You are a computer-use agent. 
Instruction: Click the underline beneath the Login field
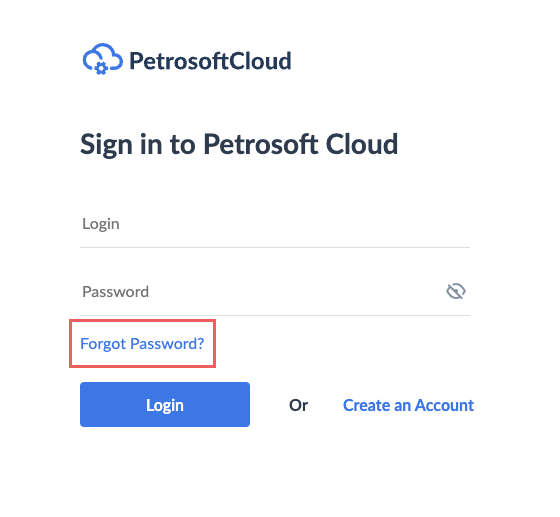(275, 247)
